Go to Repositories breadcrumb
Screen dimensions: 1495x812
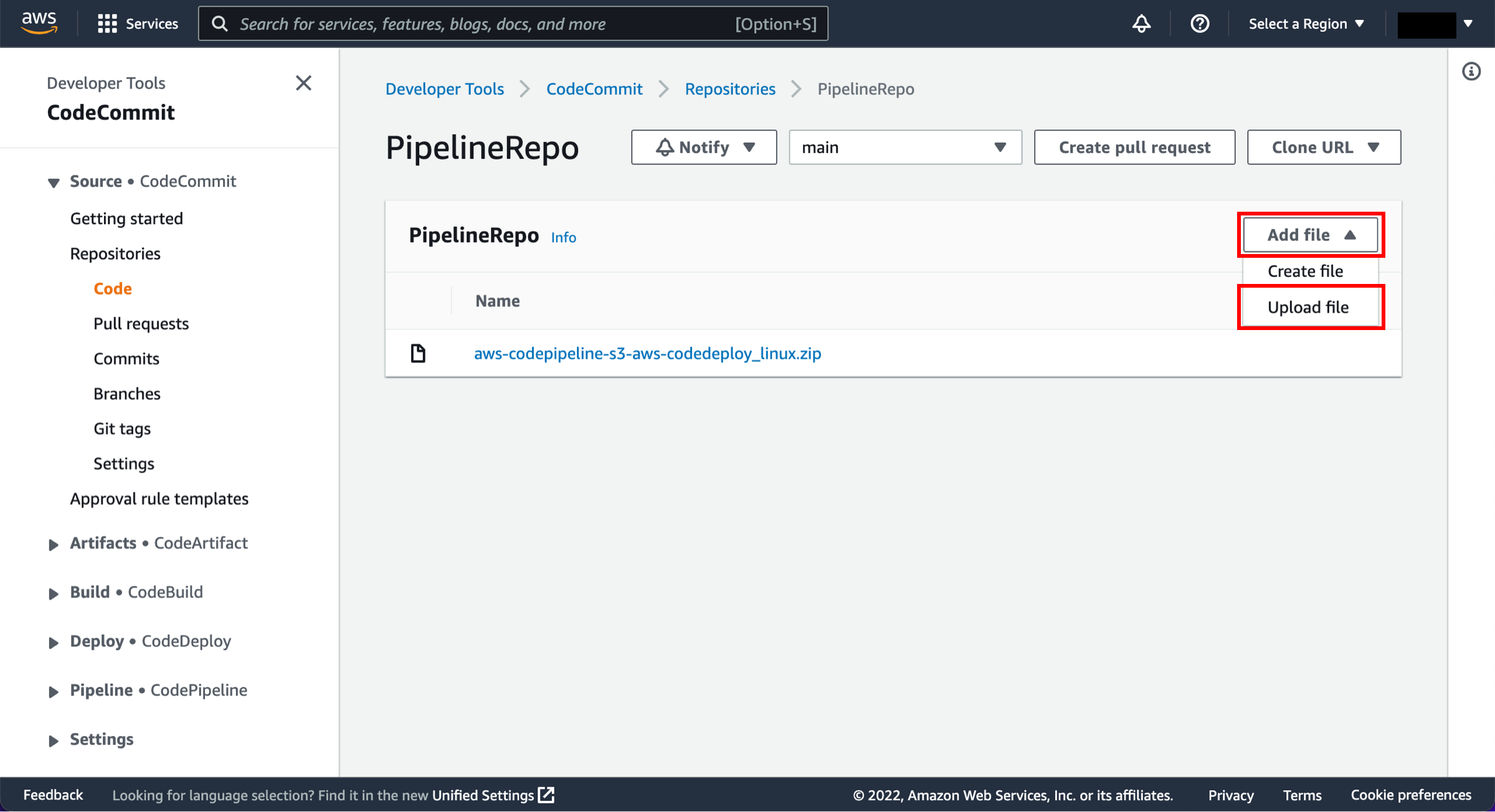(730, 88)
